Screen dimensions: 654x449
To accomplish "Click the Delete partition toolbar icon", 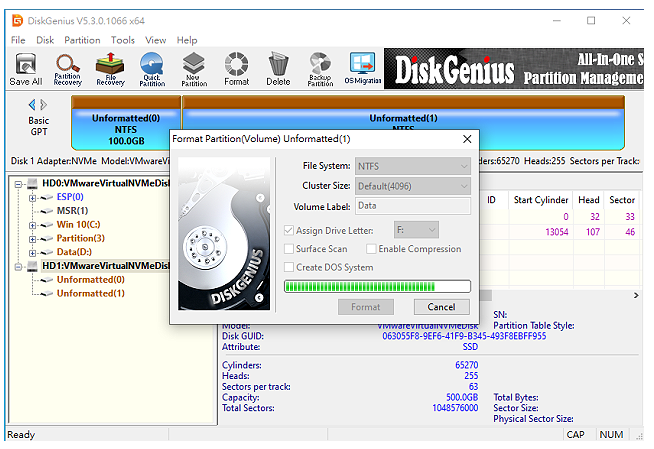I will [278, 69].
